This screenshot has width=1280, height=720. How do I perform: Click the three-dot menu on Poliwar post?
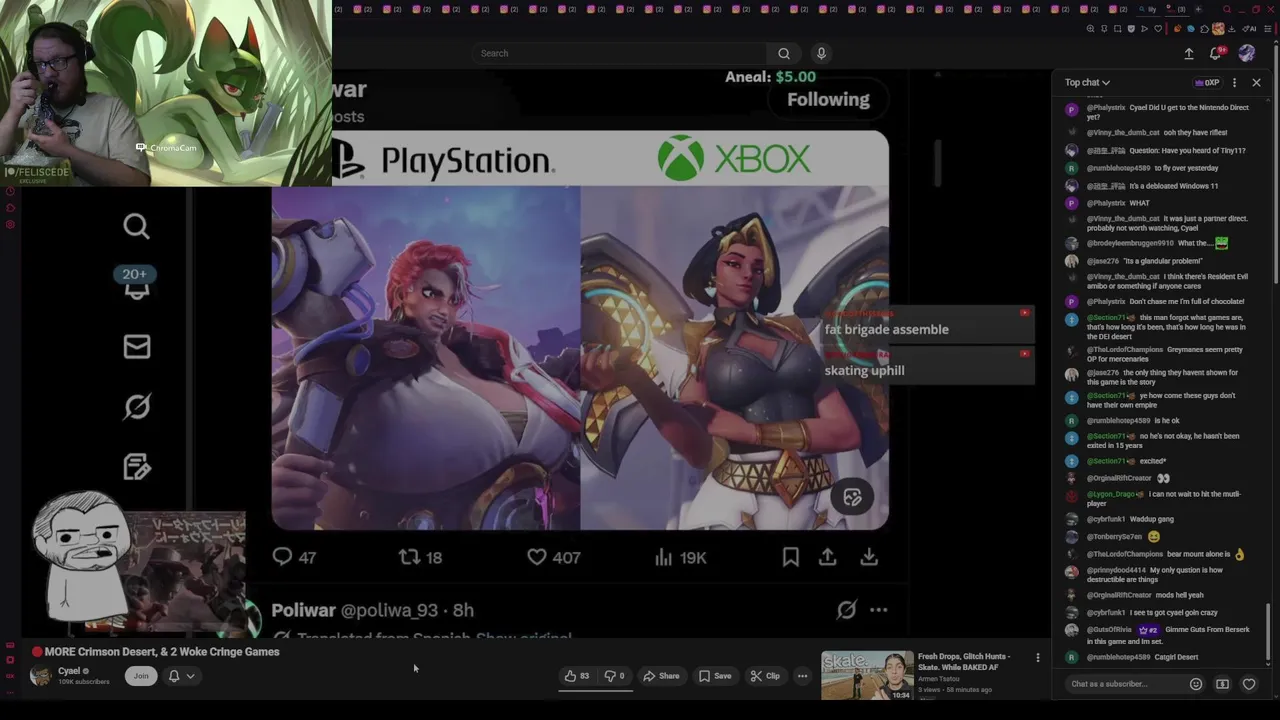pos(878,610)
